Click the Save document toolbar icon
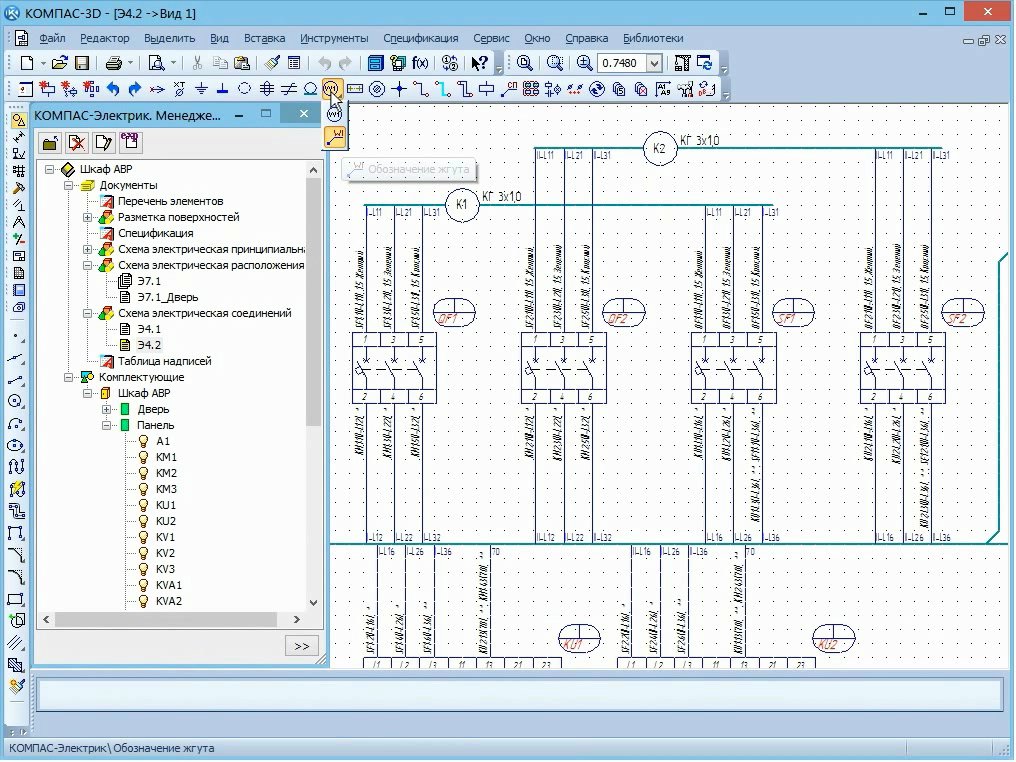The width and height of the screenshot is (1016, 762). tap(82, 63)
